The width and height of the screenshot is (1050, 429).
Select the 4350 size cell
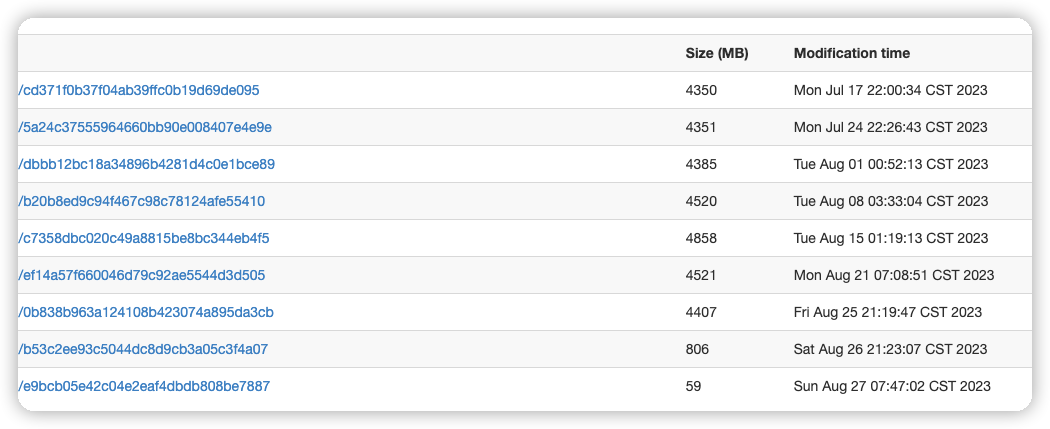(x=701, y=90)
